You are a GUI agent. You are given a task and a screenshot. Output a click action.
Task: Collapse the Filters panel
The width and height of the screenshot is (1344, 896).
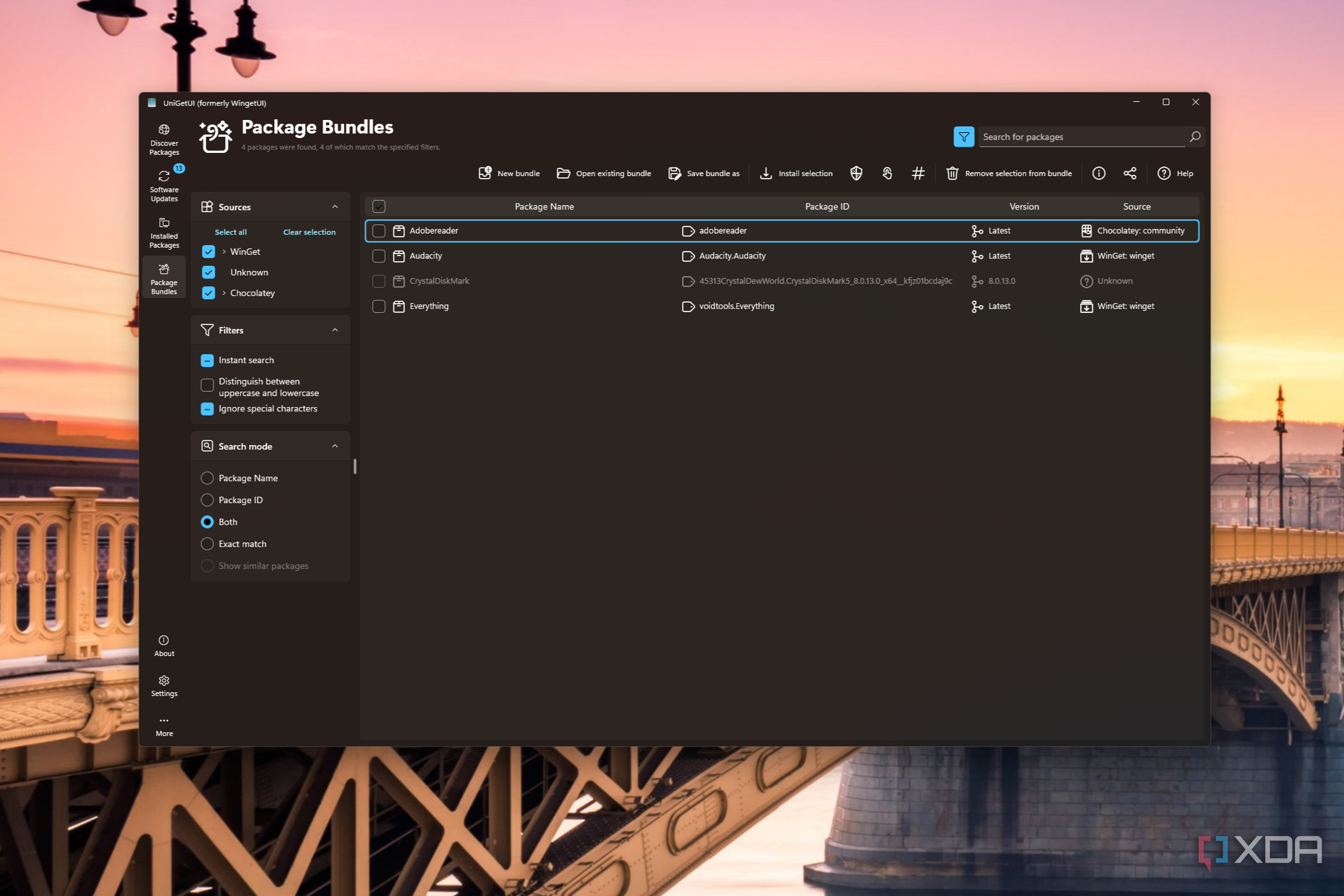(x=335, y=330)
